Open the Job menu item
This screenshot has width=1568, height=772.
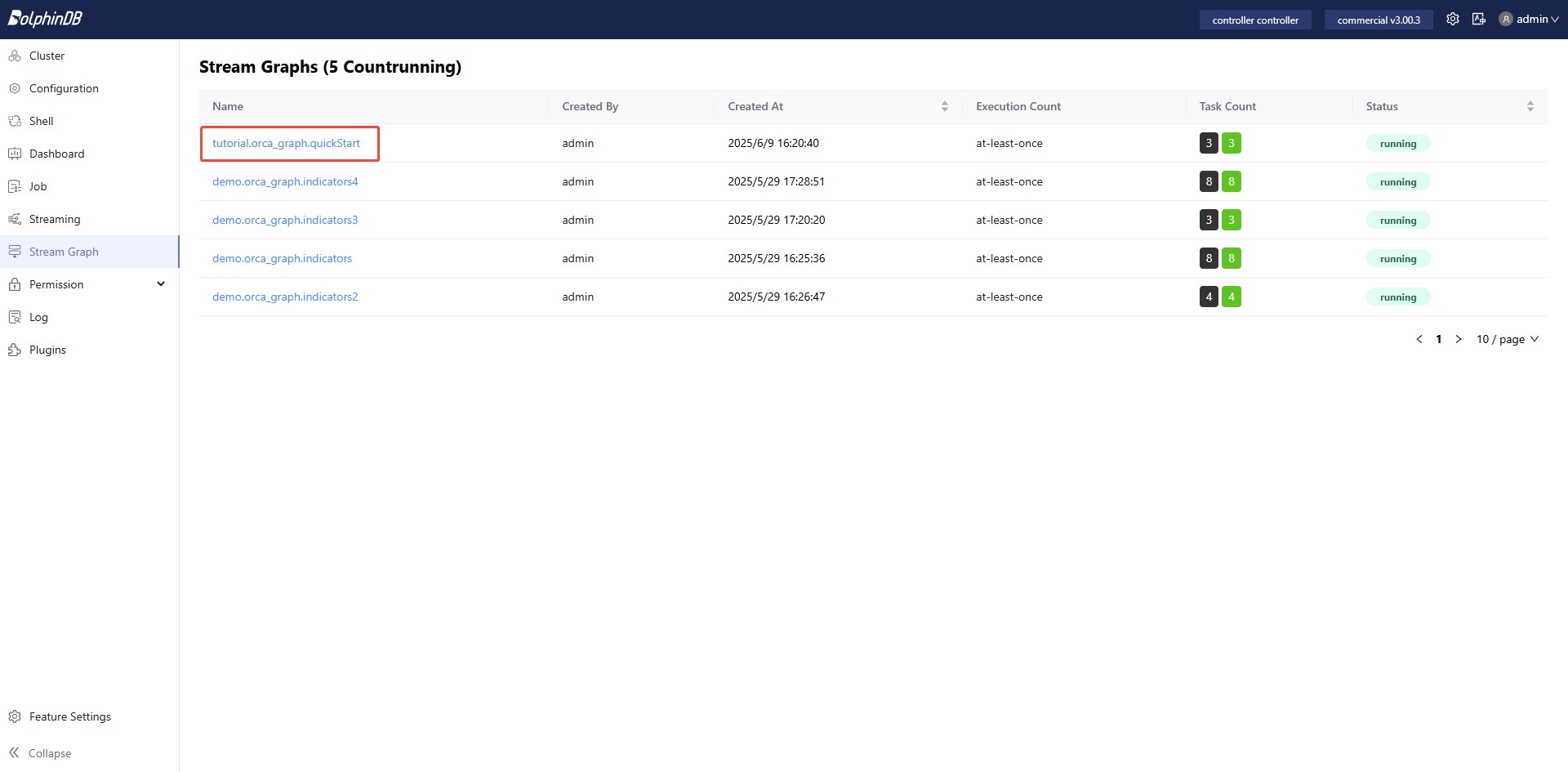click(x=38, y=186)
